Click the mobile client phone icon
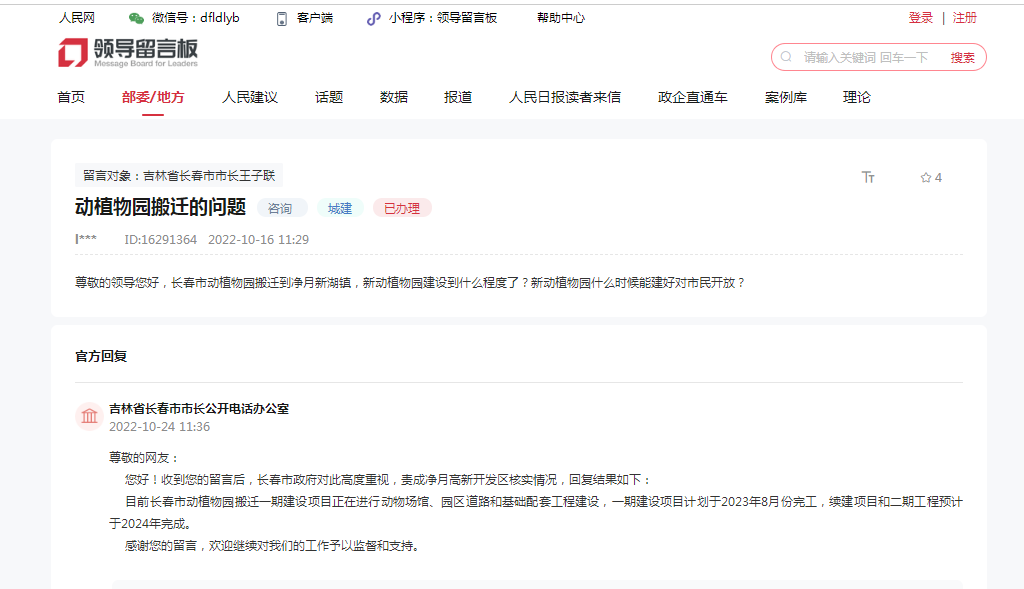Viewport: 1024px width, 589px height. click(x=282, y=18)
